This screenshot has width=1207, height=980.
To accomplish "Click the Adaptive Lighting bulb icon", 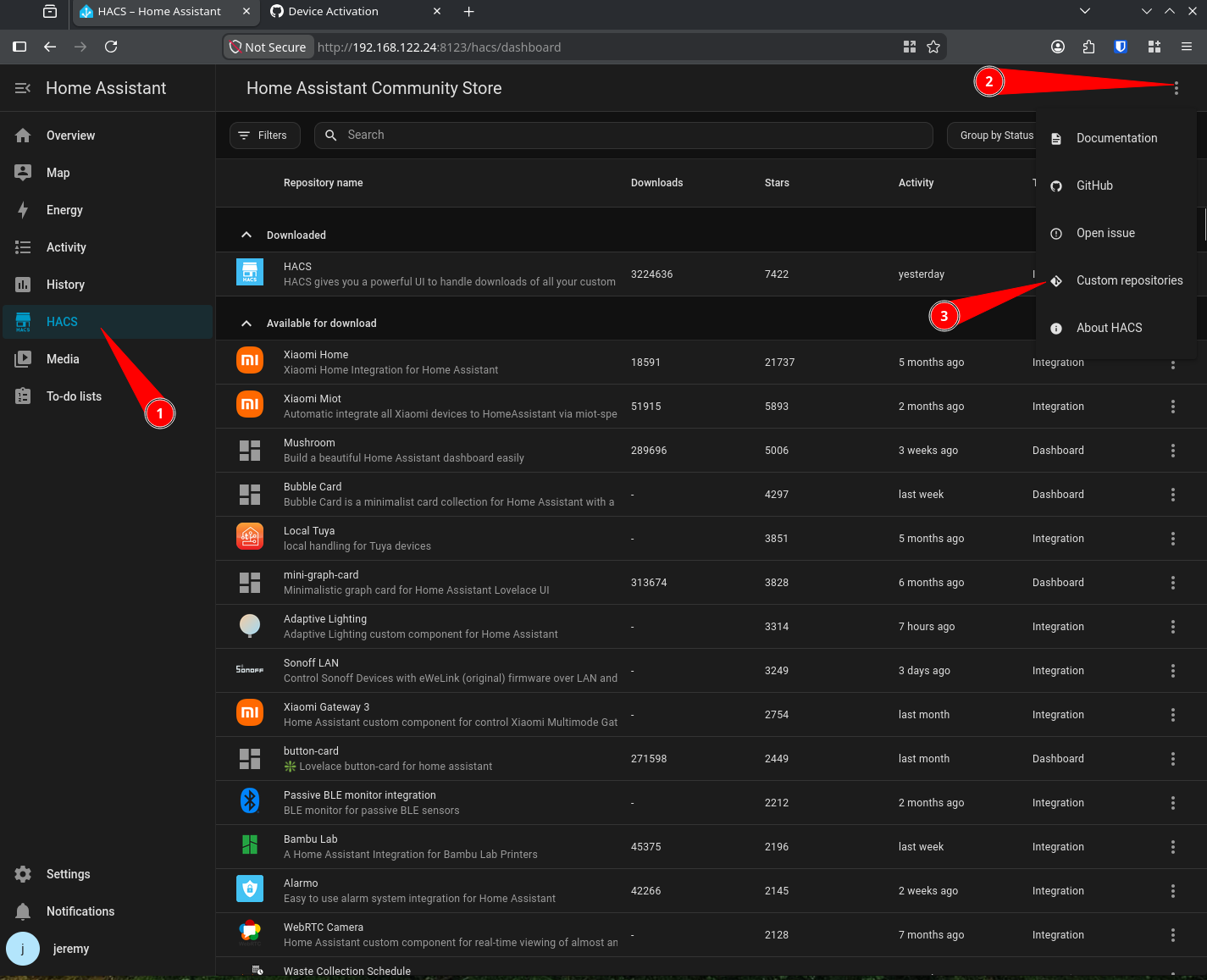I will coord(250,626).
